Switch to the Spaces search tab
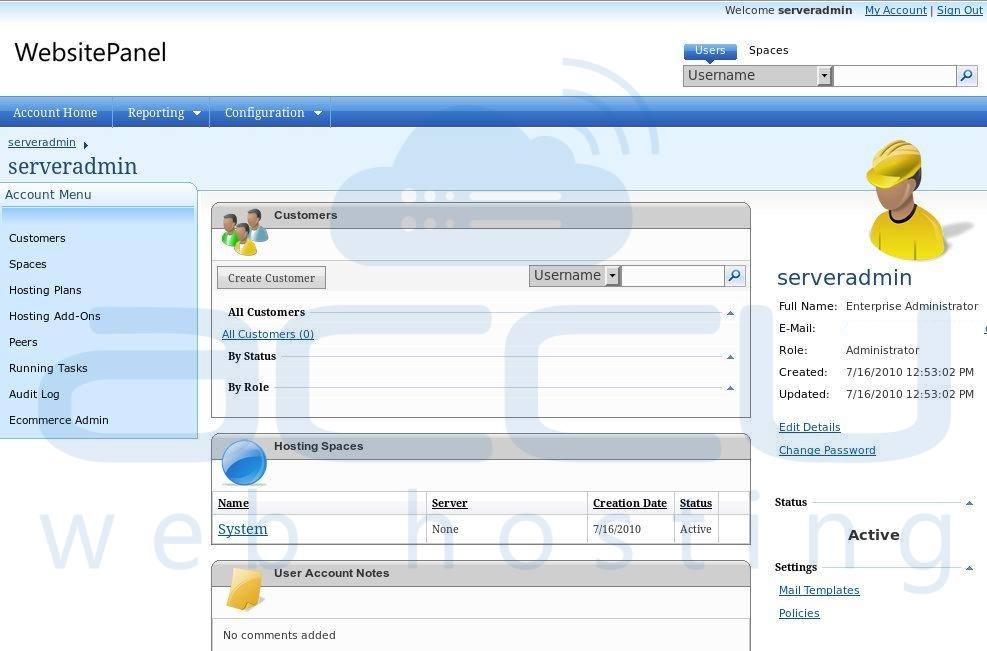987x651 pixels. [768, 50]
